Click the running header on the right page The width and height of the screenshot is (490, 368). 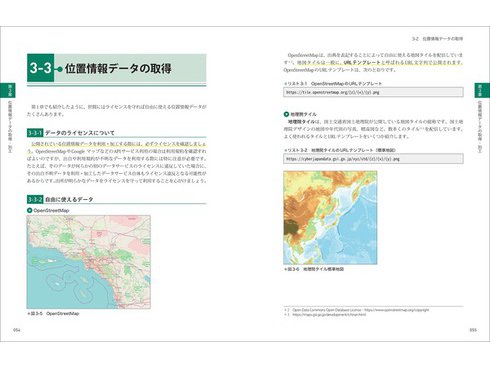(x=437, y=39)
